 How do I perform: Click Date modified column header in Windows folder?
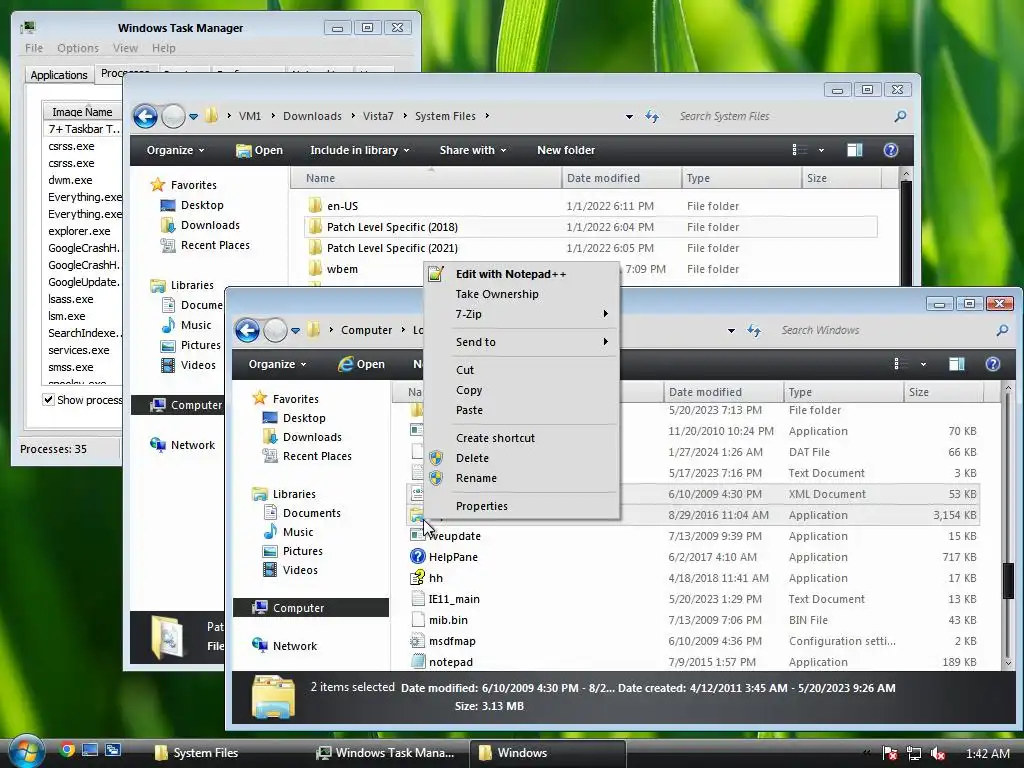(x=724, y=392)
